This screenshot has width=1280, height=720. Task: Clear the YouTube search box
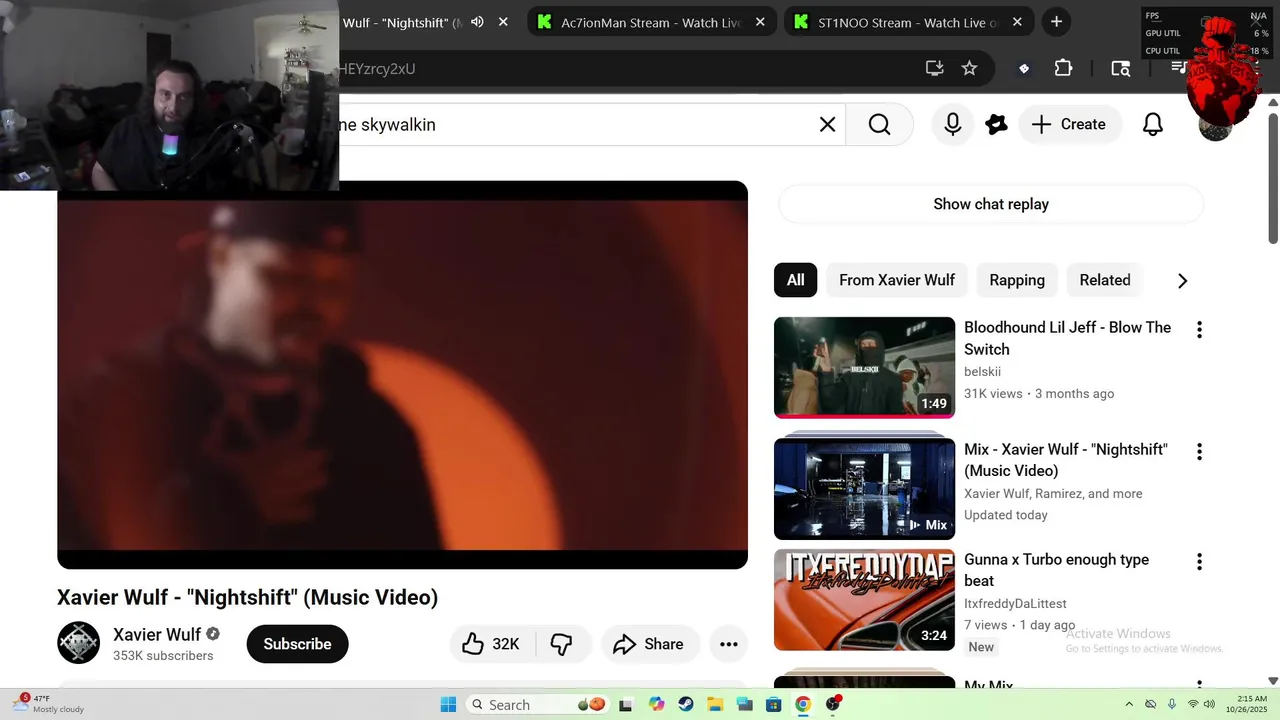(x=827, y=124)
